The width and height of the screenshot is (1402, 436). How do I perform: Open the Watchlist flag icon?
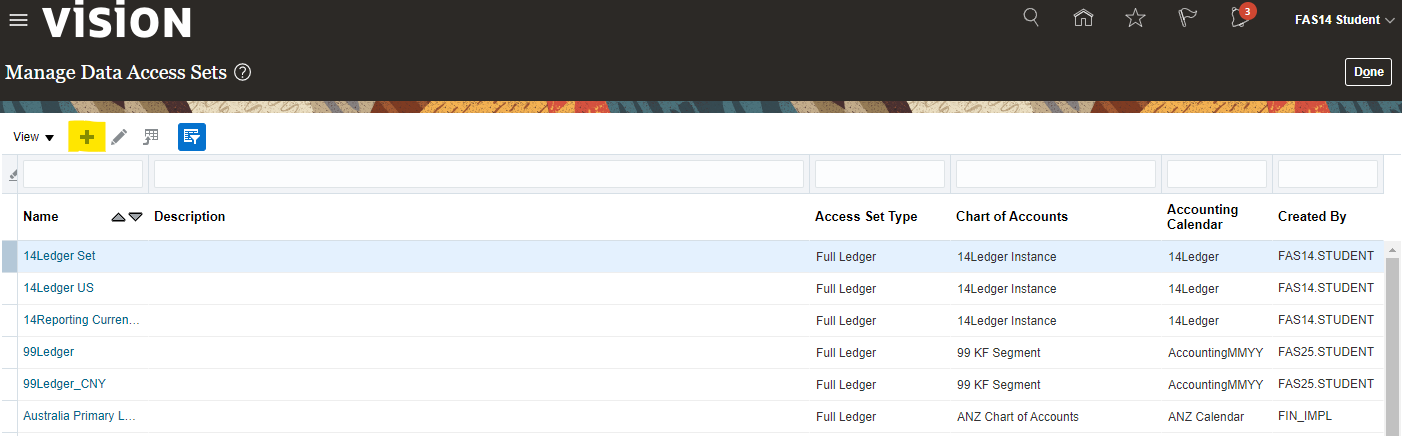click(x=1186, y=18)
